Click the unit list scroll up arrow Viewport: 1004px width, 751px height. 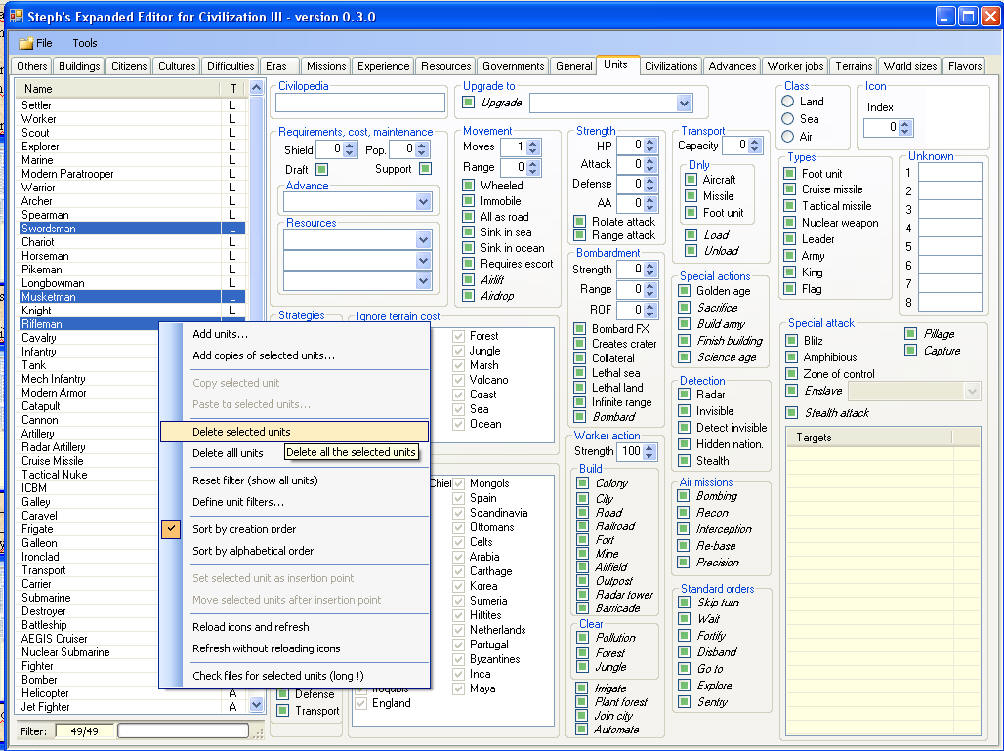click(256, 88)
